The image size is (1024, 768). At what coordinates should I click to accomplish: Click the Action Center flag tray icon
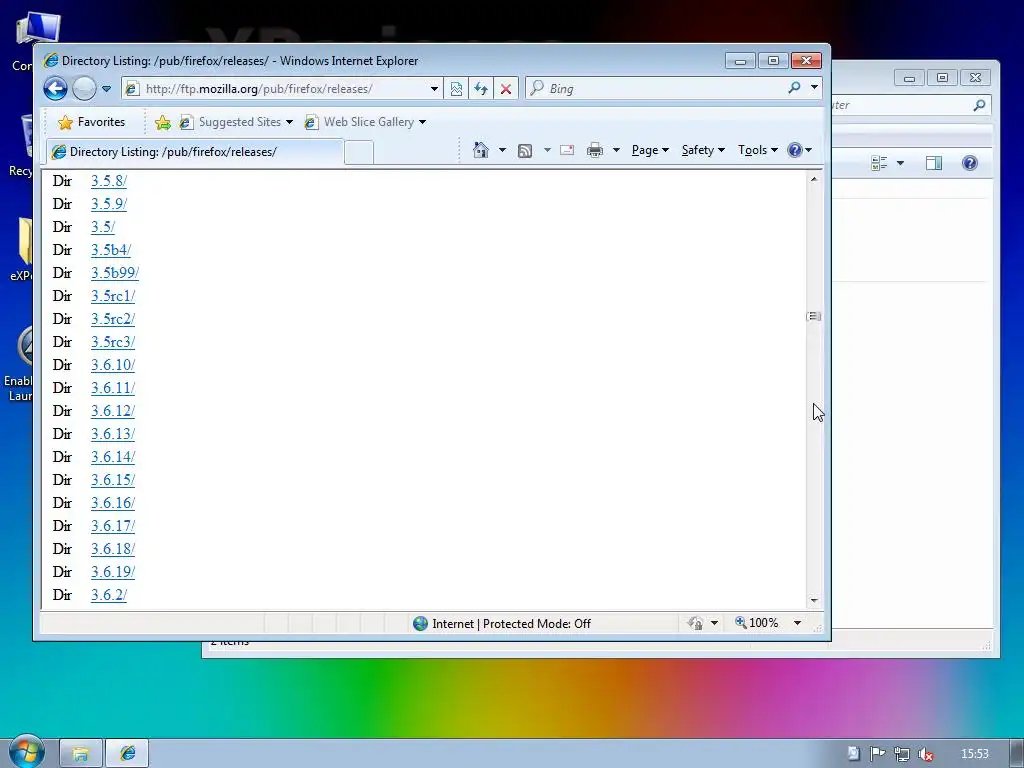[x=877, y=754]
